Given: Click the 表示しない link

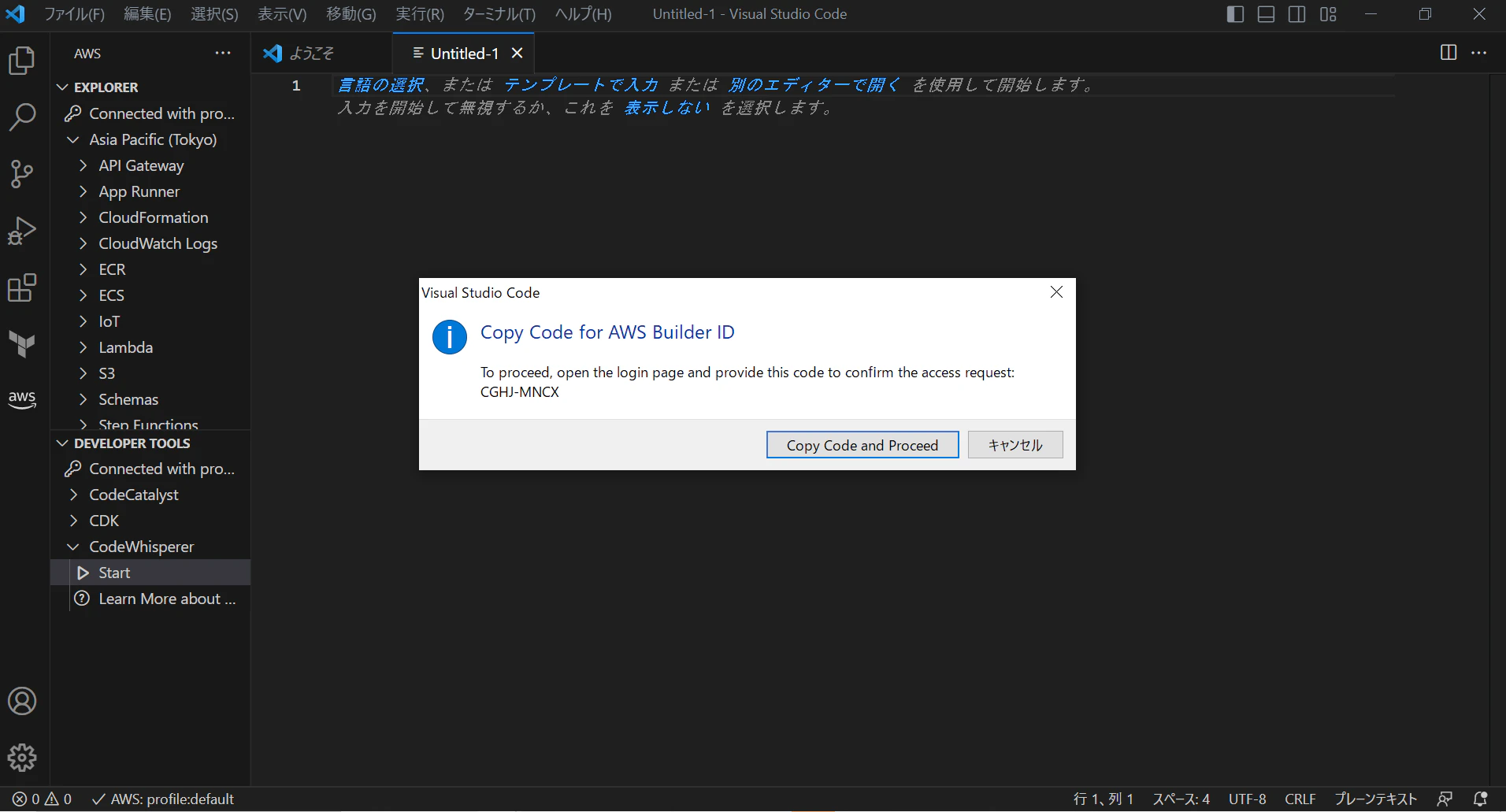Looking at the screenshot, I should [666, 108].
